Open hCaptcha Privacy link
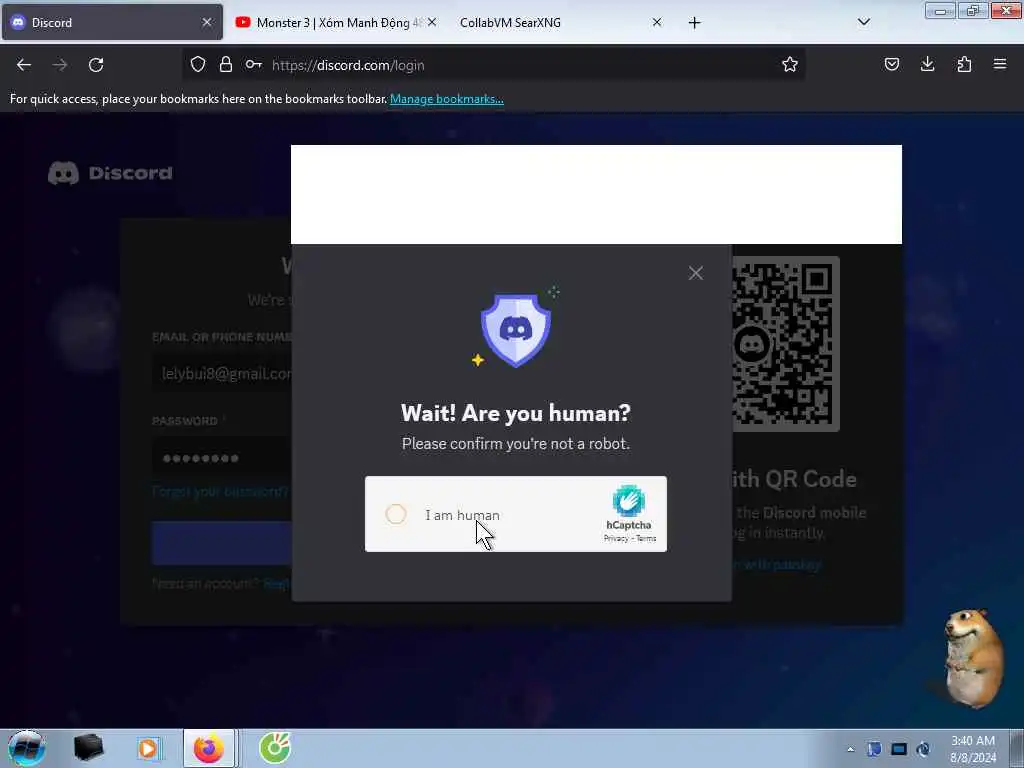 (x=616, y=539)
